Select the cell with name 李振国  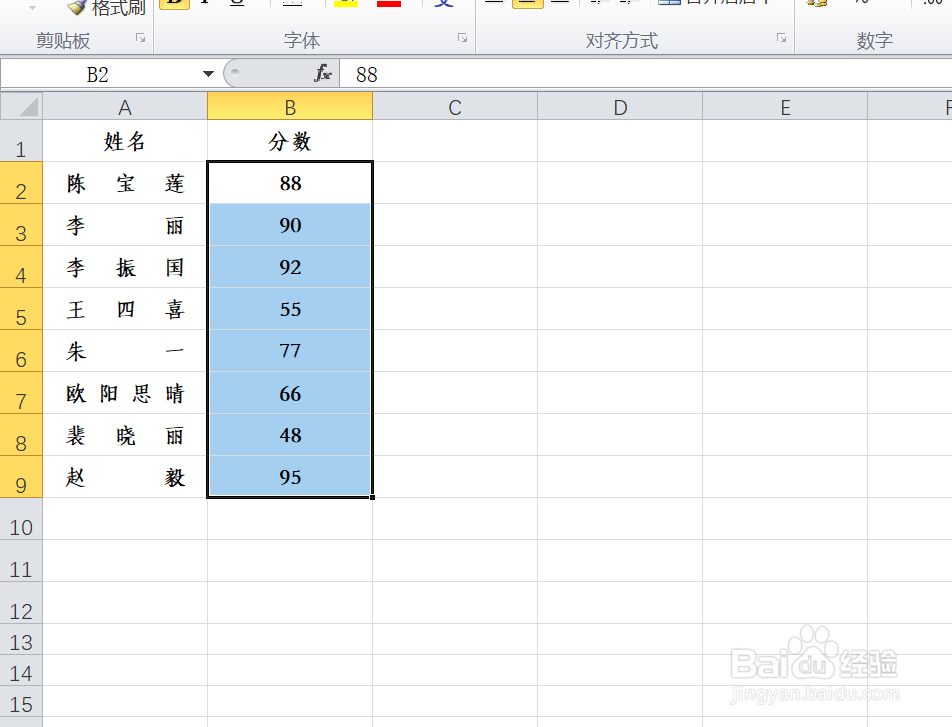pos(125,267)
